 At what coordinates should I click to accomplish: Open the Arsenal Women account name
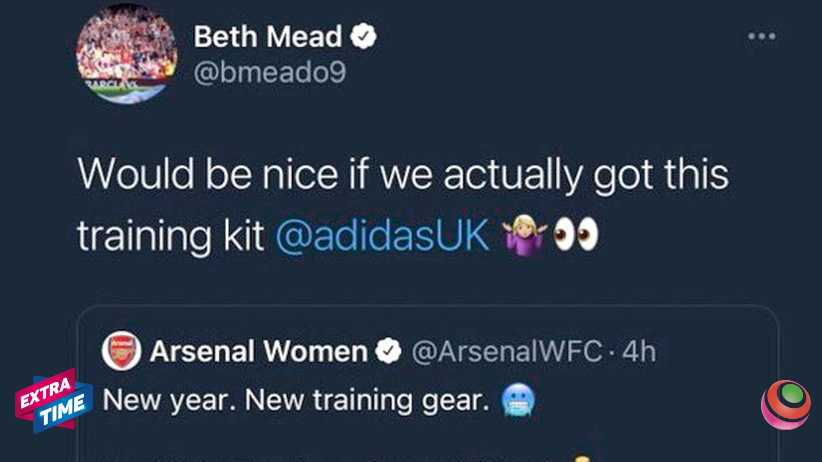259,351
